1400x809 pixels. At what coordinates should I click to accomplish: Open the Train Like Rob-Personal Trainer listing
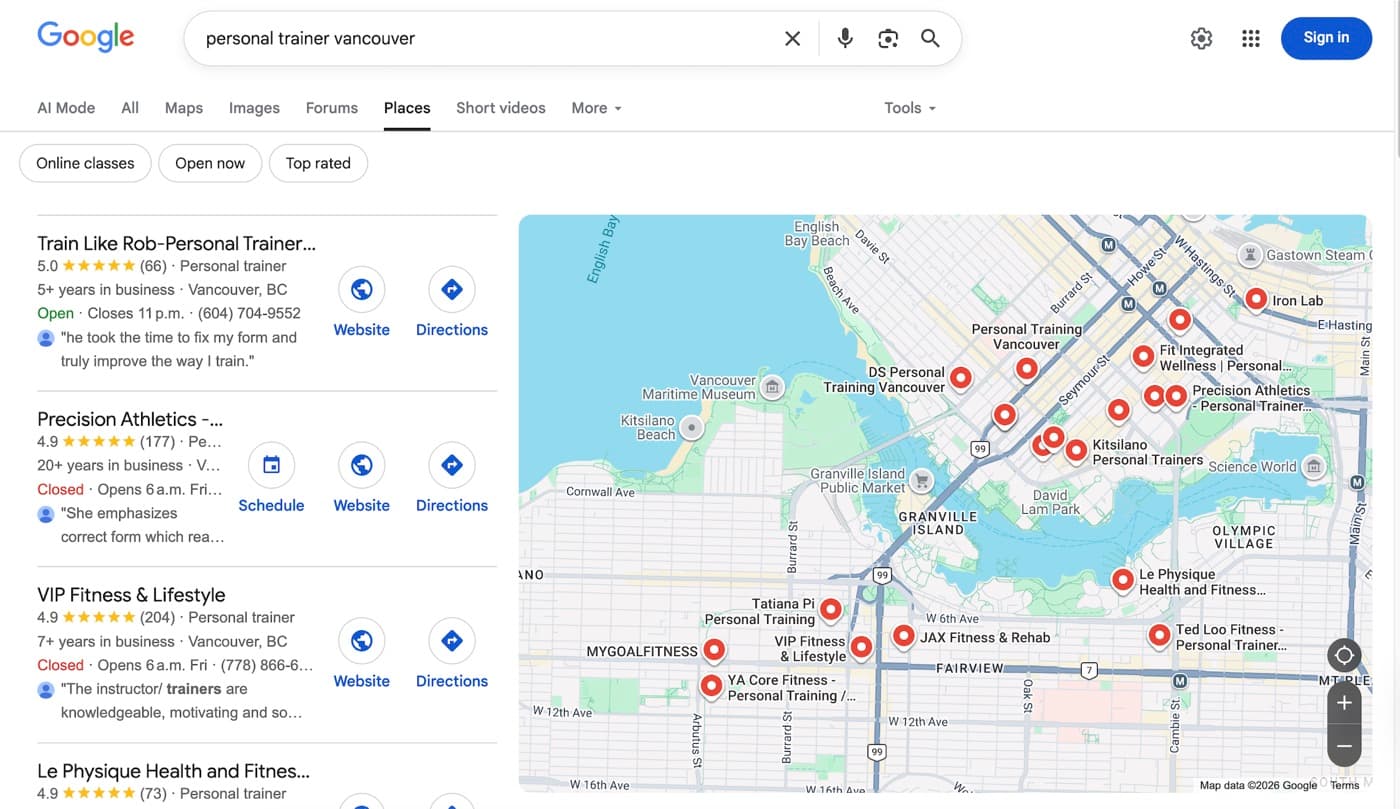coord(176,243)
